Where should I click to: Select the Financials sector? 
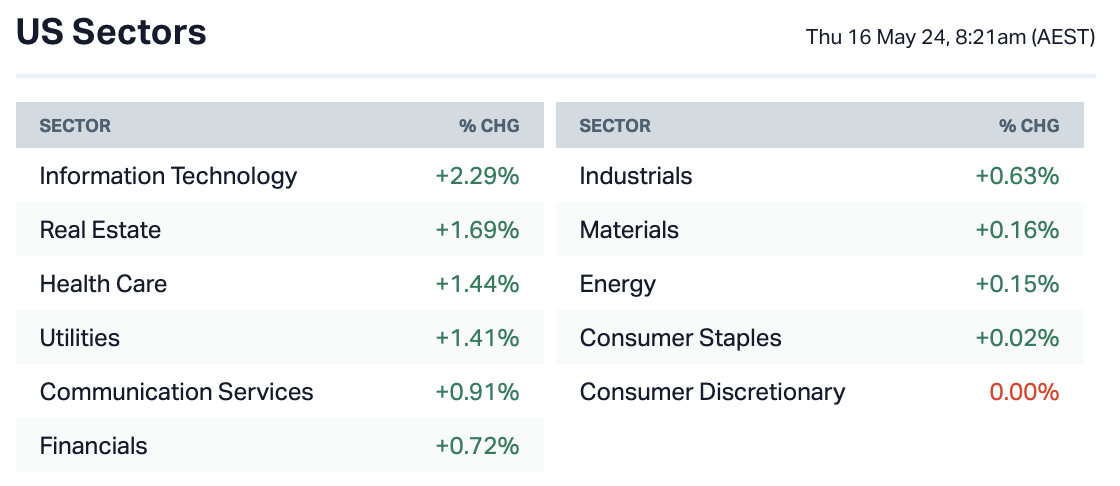pyautogui.click(x=93, y=446)
